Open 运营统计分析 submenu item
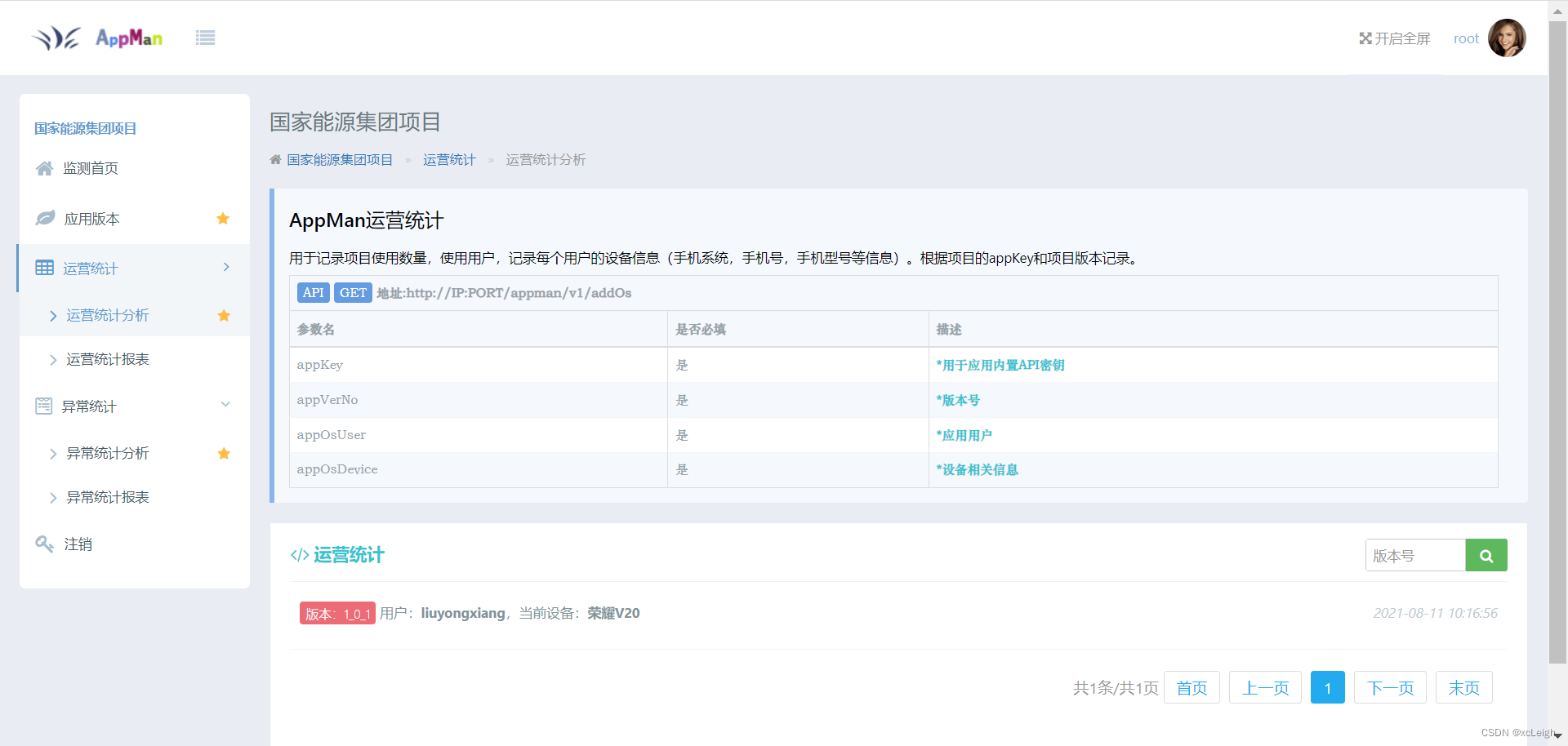Screen dimensions: 1568x746 (108, 315)
